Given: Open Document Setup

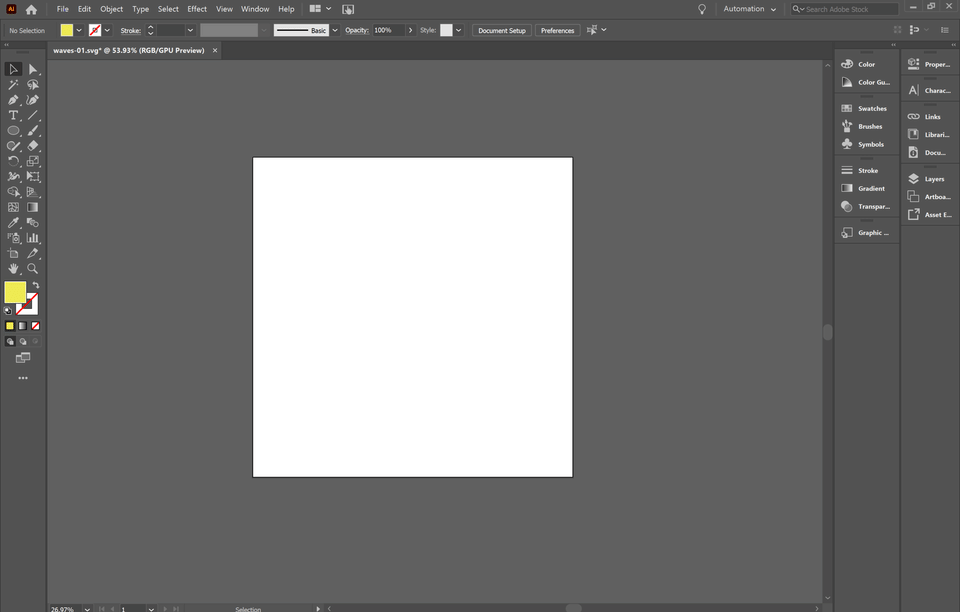Looking at the screenshot, I should 501,30.
